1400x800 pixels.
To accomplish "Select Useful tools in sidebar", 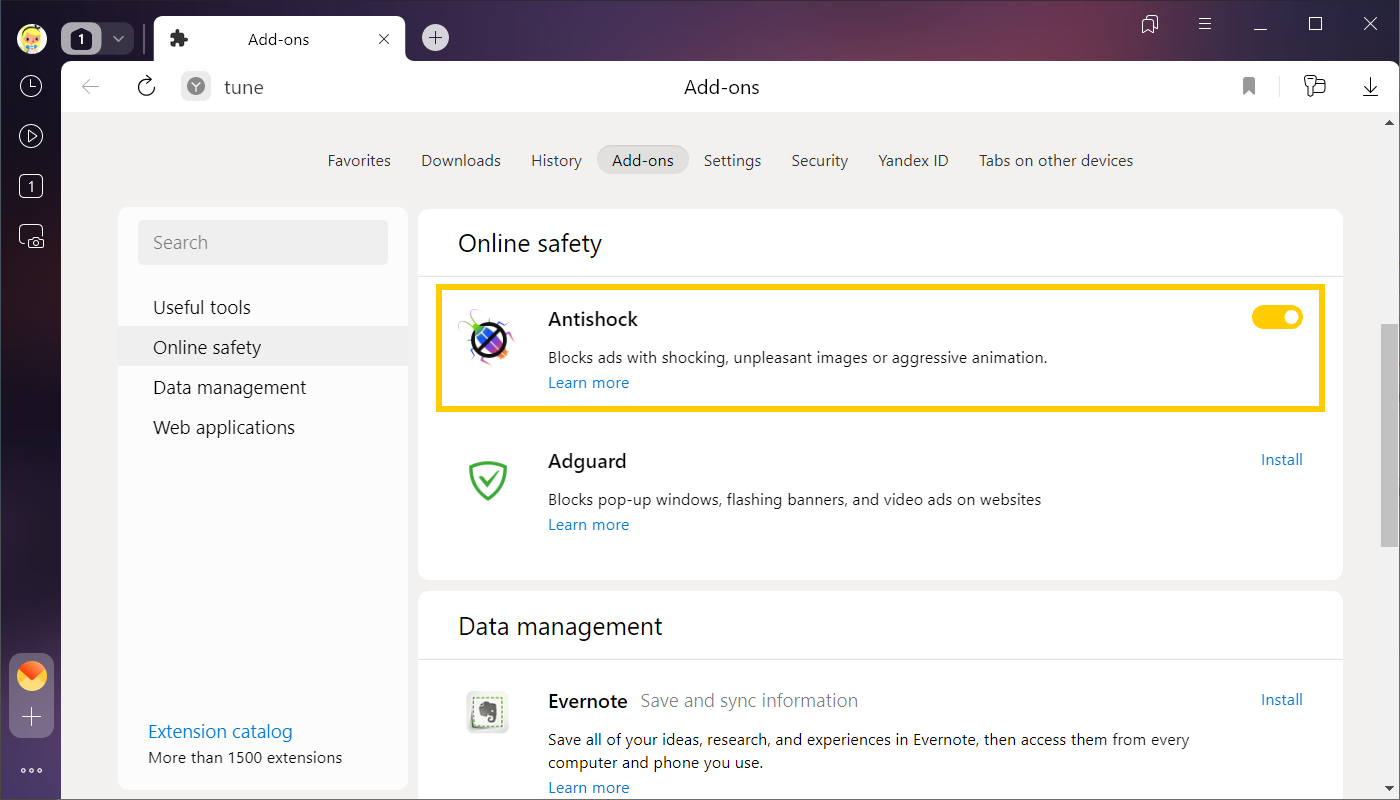I will (x=263, y=307).
